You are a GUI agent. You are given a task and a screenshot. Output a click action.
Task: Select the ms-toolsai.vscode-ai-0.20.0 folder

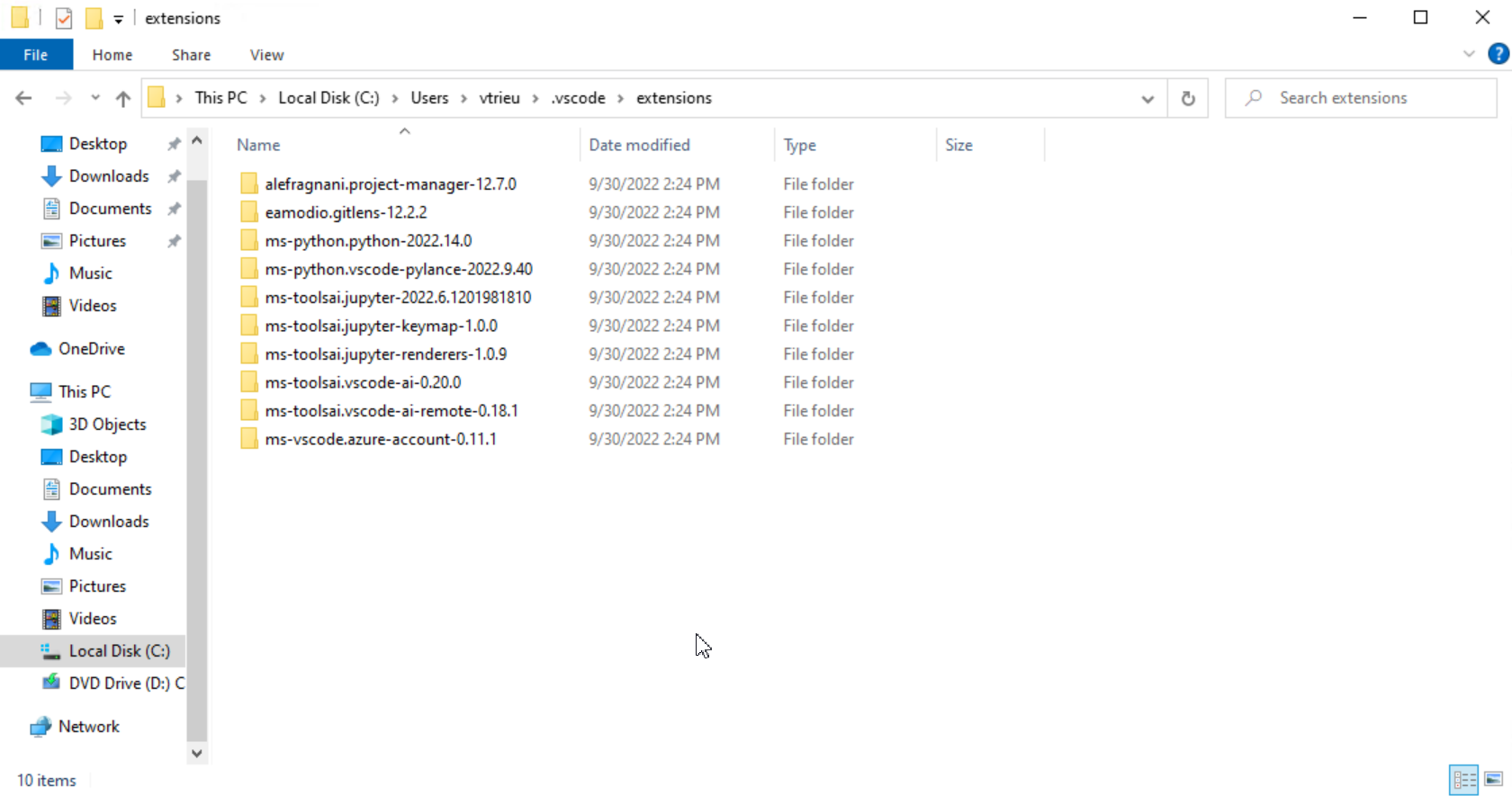(363, 382)
